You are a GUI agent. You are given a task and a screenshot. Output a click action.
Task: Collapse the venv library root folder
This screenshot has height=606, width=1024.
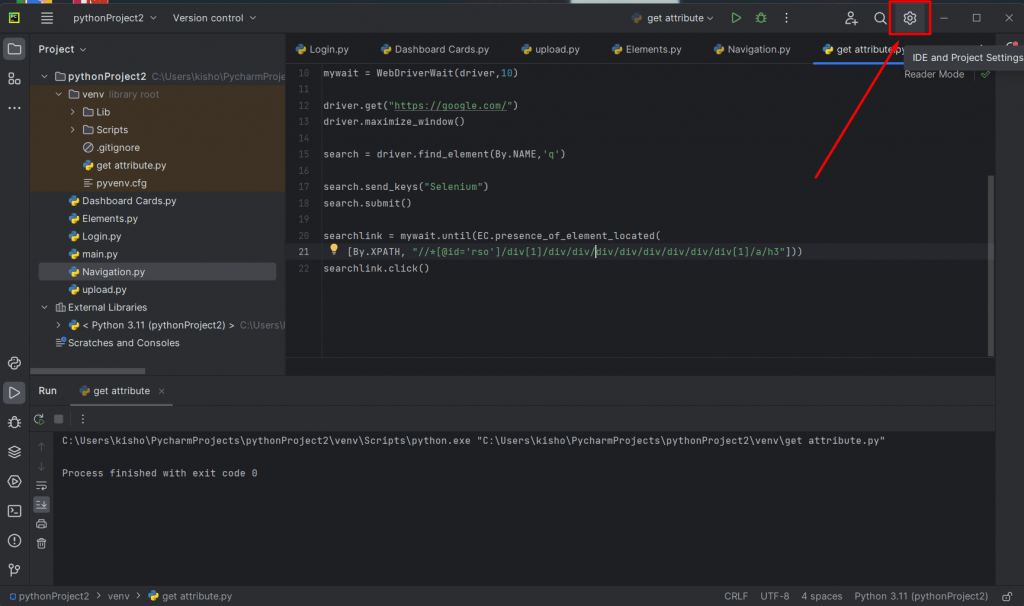59,94
